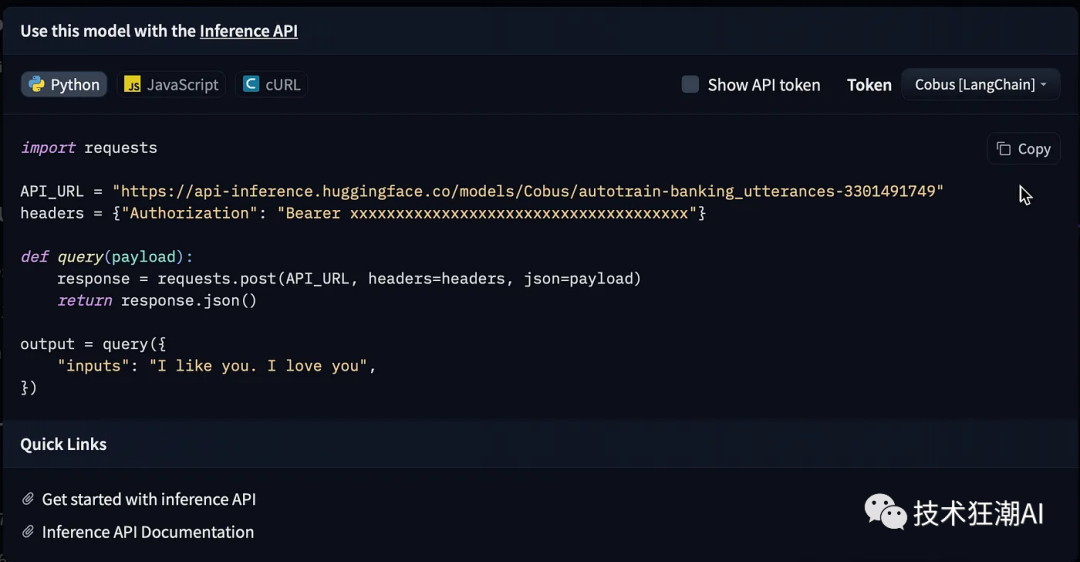
Task: Click the Python logo icon
Action: (x=37, y=85)
